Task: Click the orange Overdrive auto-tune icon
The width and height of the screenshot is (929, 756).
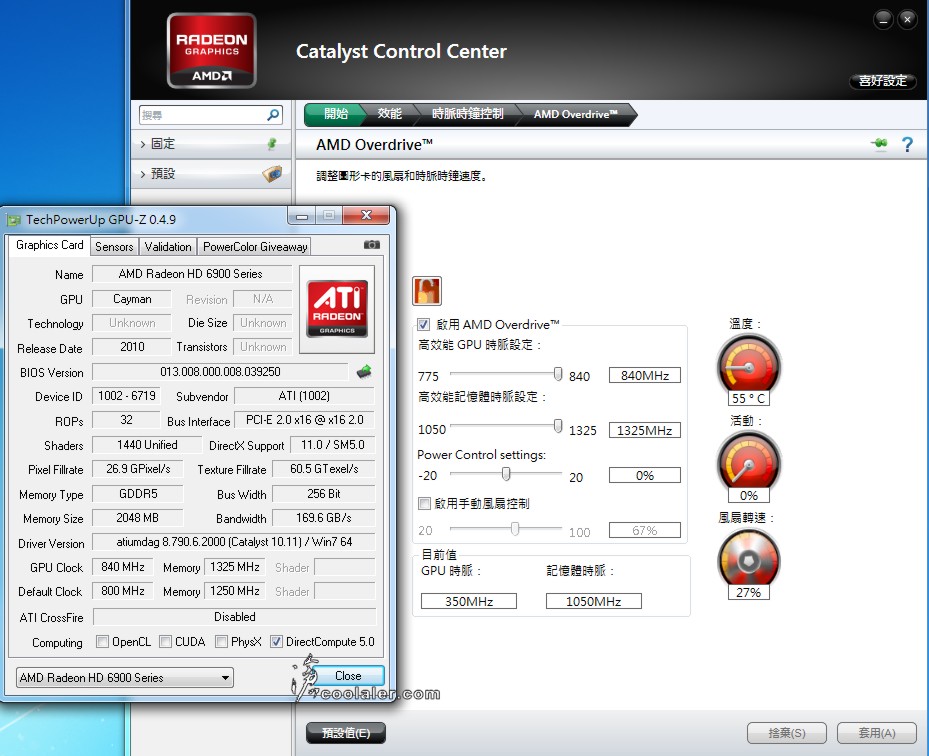Action: tap(427, 291)
